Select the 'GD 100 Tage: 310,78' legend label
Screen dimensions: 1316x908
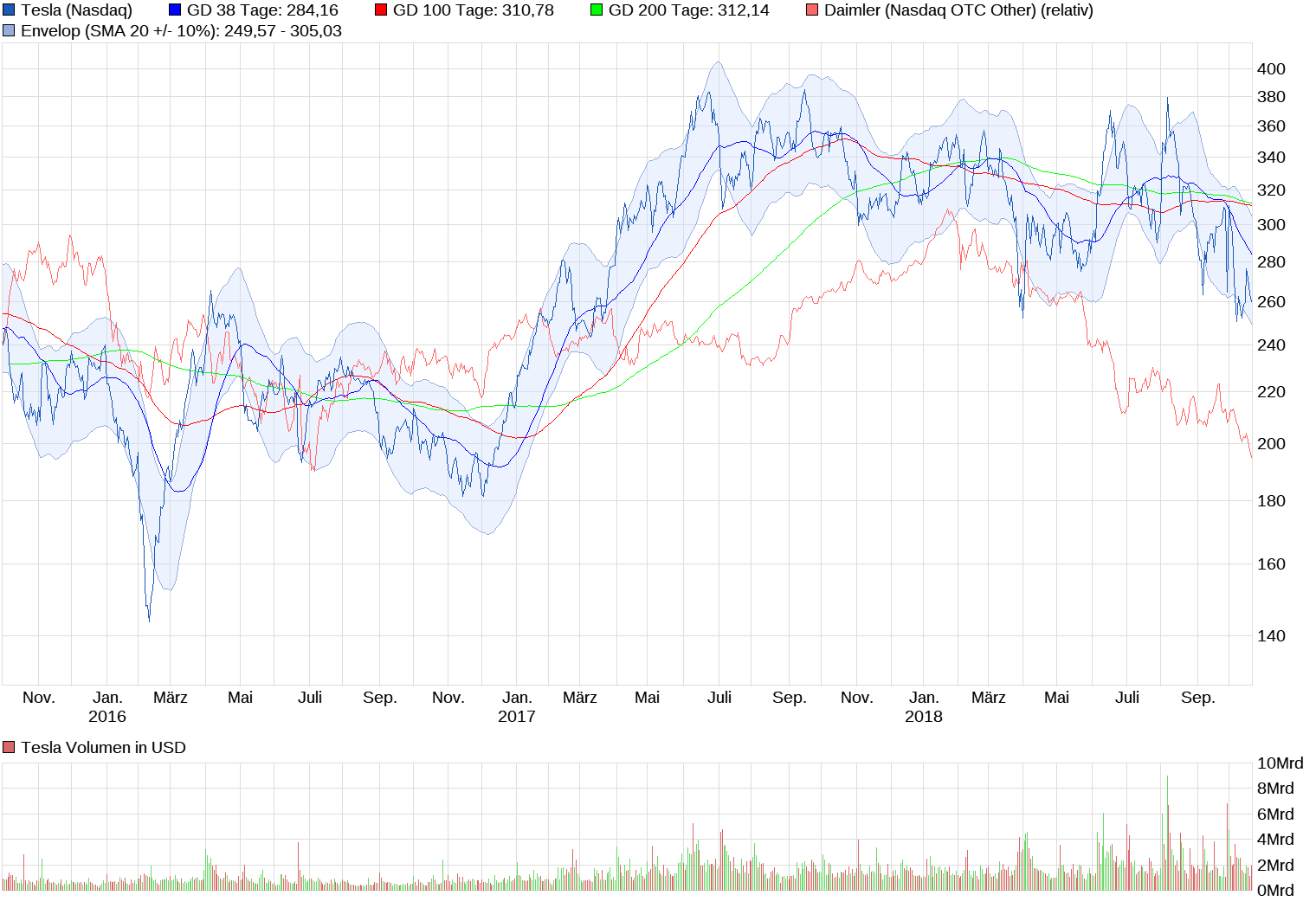(x=474, y=10)
